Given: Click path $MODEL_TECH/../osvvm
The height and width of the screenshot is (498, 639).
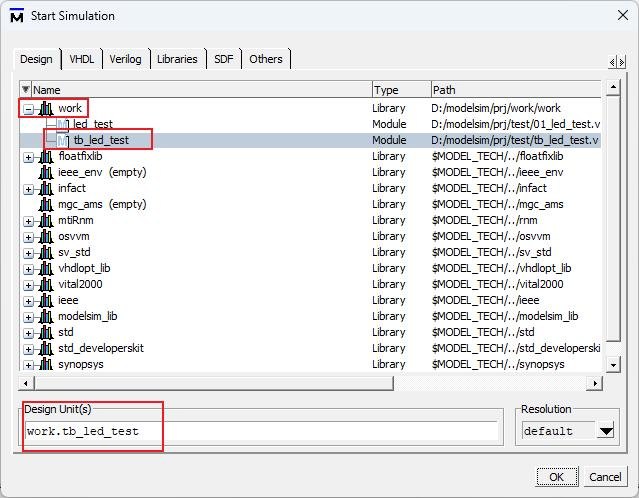Looking at the screenshot, I should click(x=491, y=236).
